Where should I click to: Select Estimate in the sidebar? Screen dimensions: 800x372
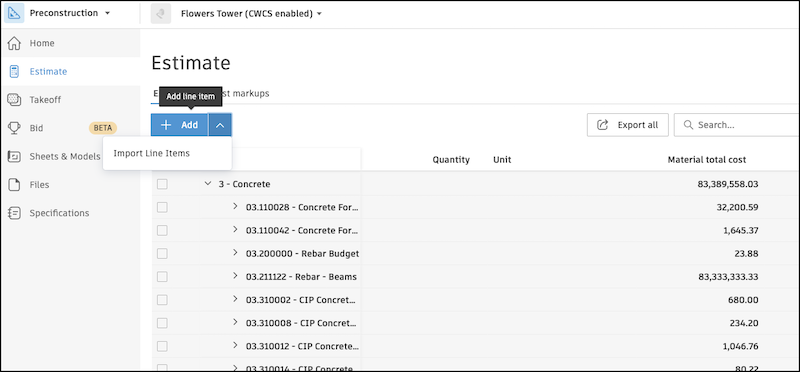pyautogui.click(x=48, y=71)
